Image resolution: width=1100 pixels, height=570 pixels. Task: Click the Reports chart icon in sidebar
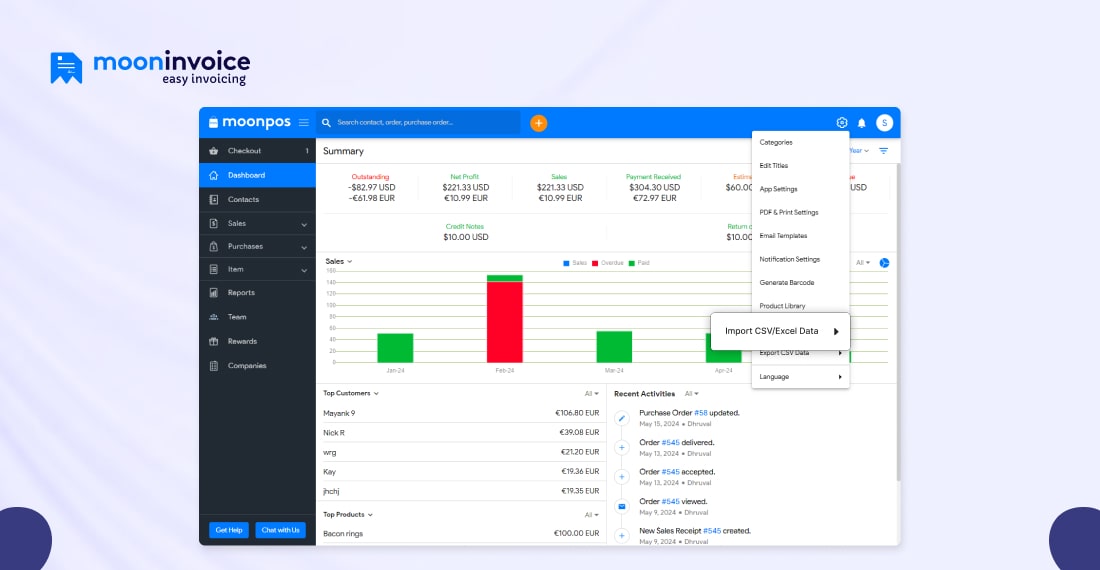click(214, 293)
